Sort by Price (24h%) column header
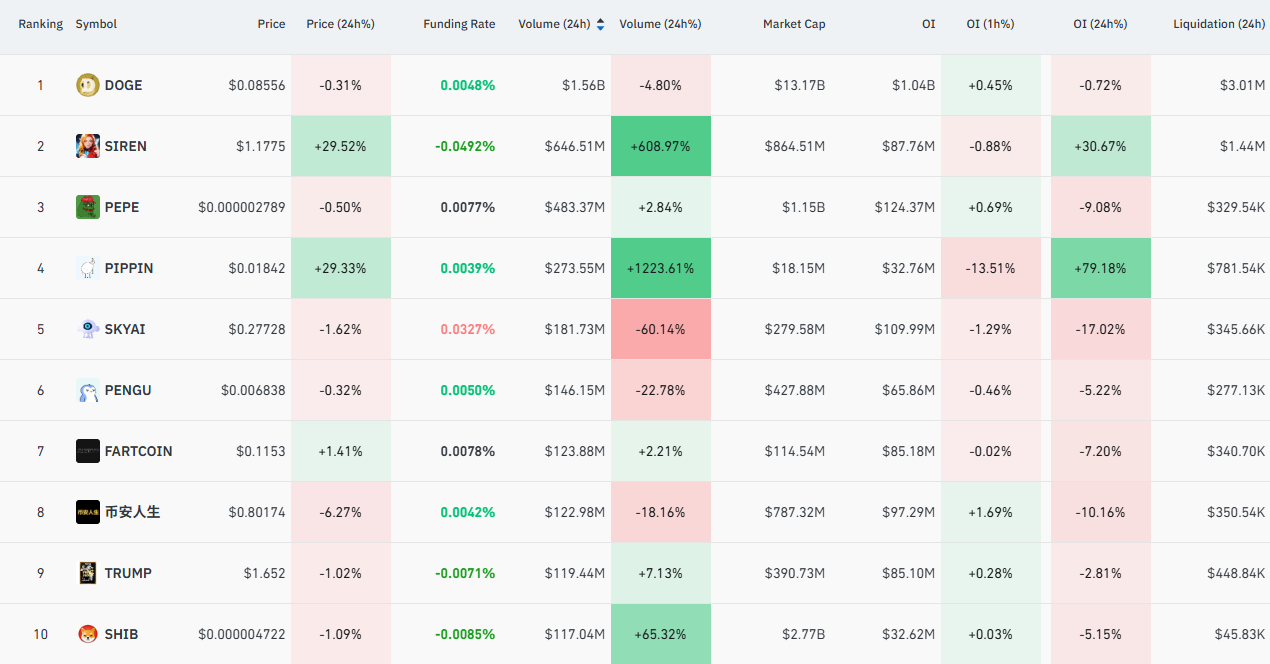This screenshot has height=664, width=1270. (340, 24)
